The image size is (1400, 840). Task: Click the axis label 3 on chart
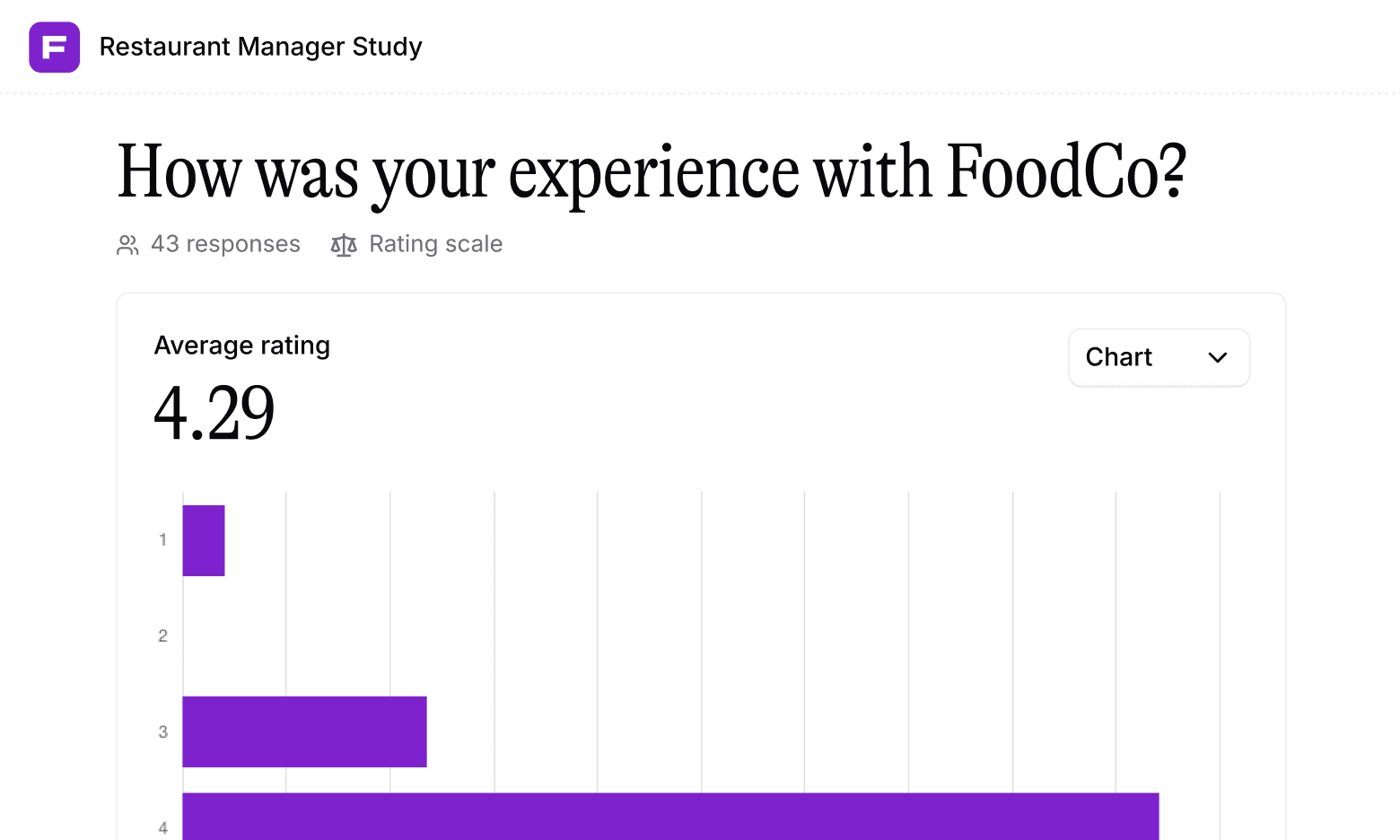click(x=162, y=732)
